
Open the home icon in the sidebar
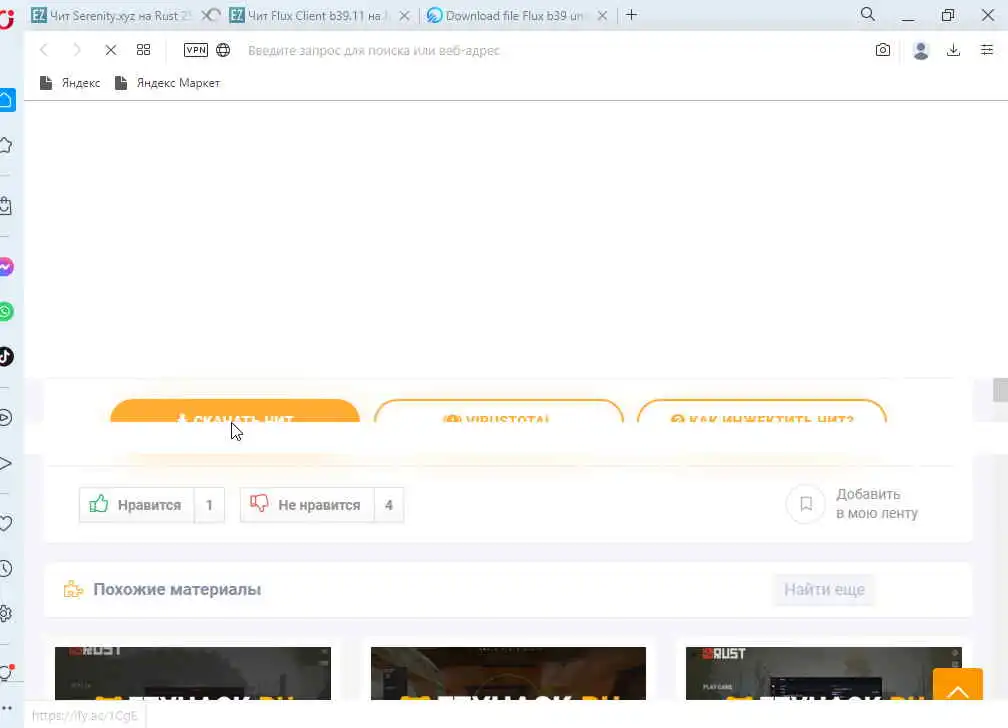coord(6,100)
